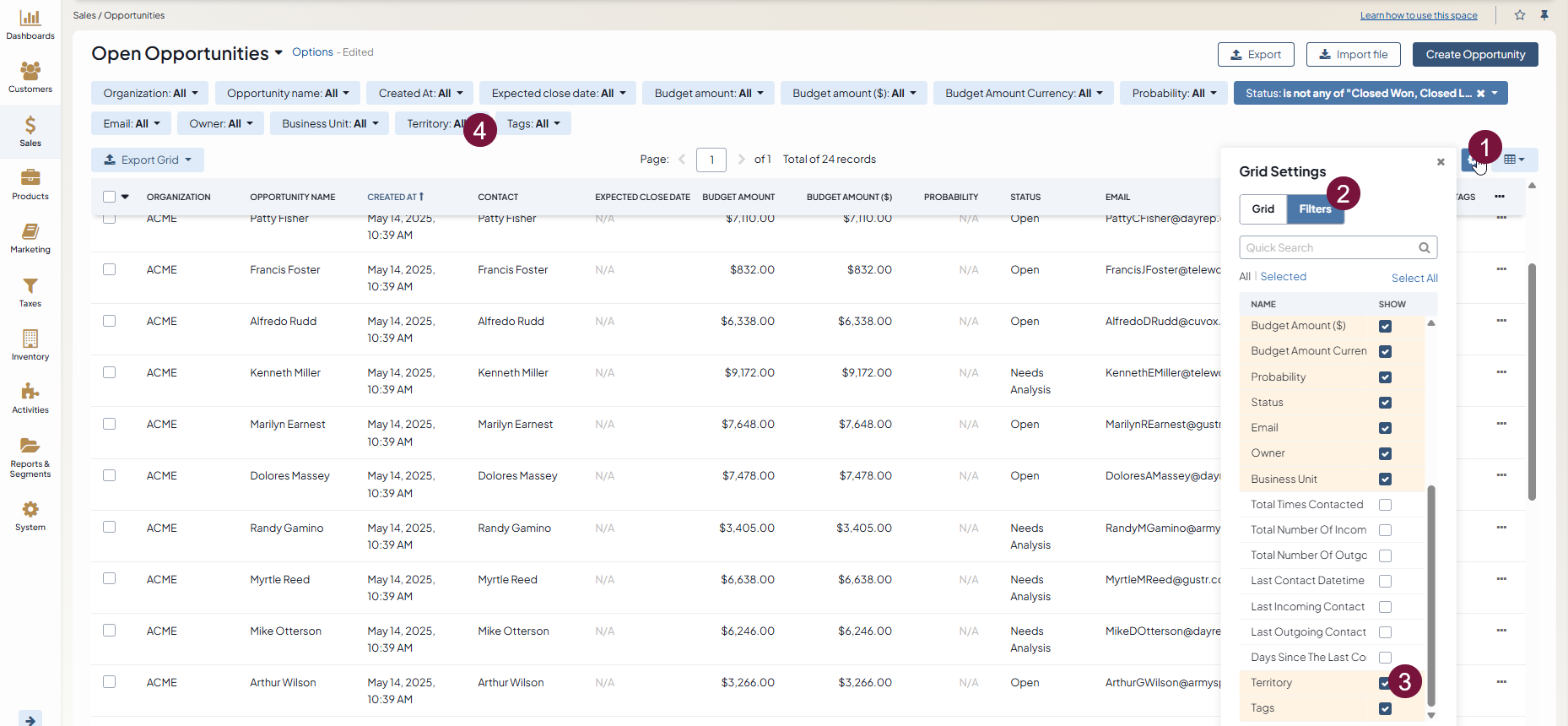Switch to the Grid tab
The image size is (1568, 726).
(x=1263, y=209)
